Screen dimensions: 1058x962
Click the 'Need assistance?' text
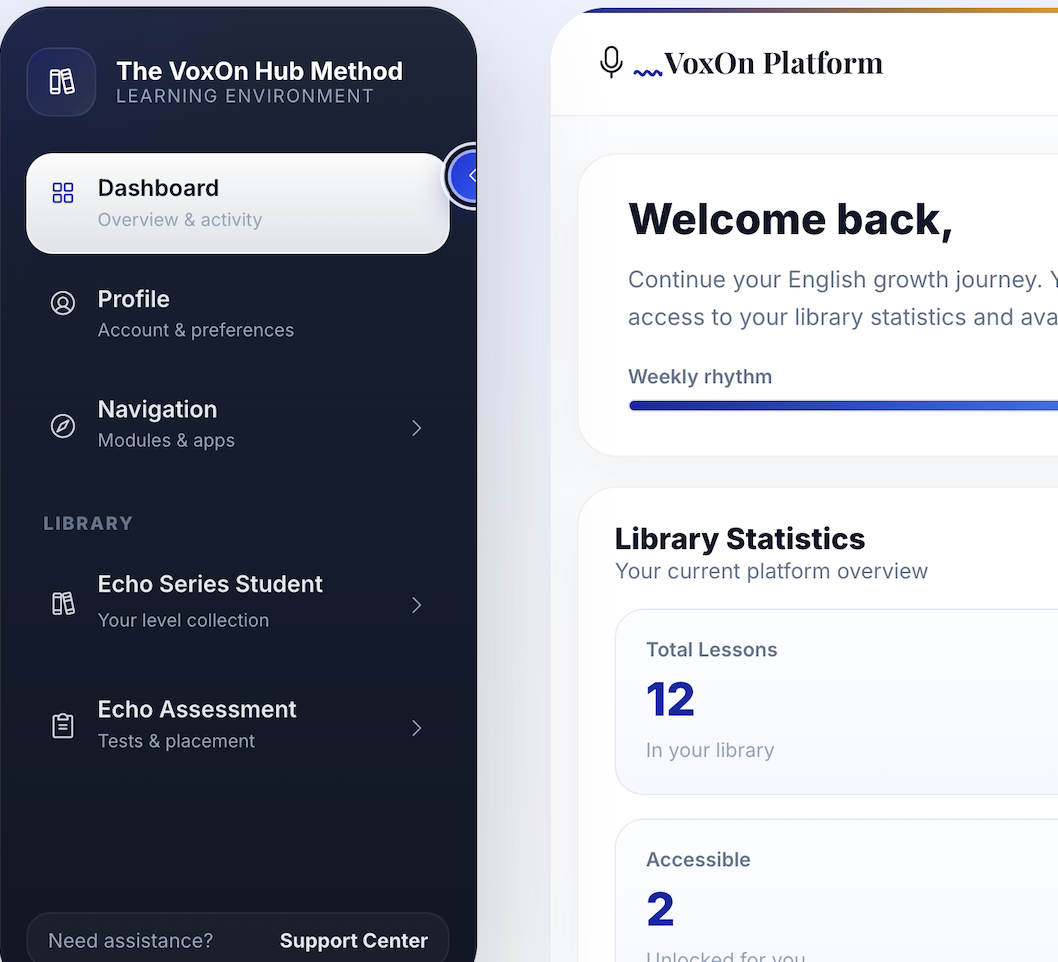(130, 940)
